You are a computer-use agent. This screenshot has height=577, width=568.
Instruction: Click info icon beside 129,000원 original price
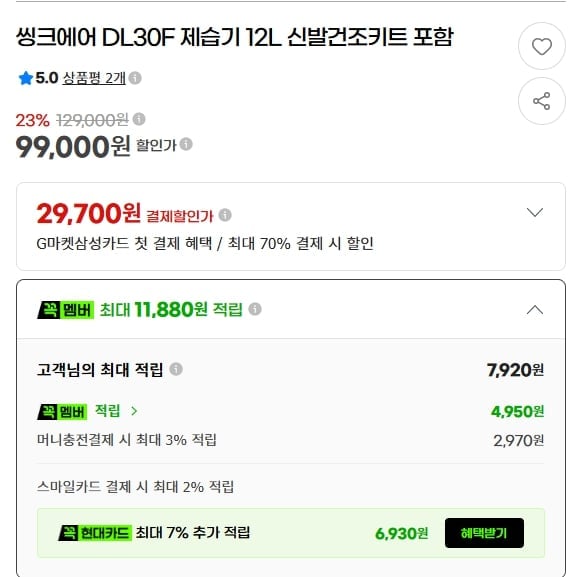click(139, 119)
